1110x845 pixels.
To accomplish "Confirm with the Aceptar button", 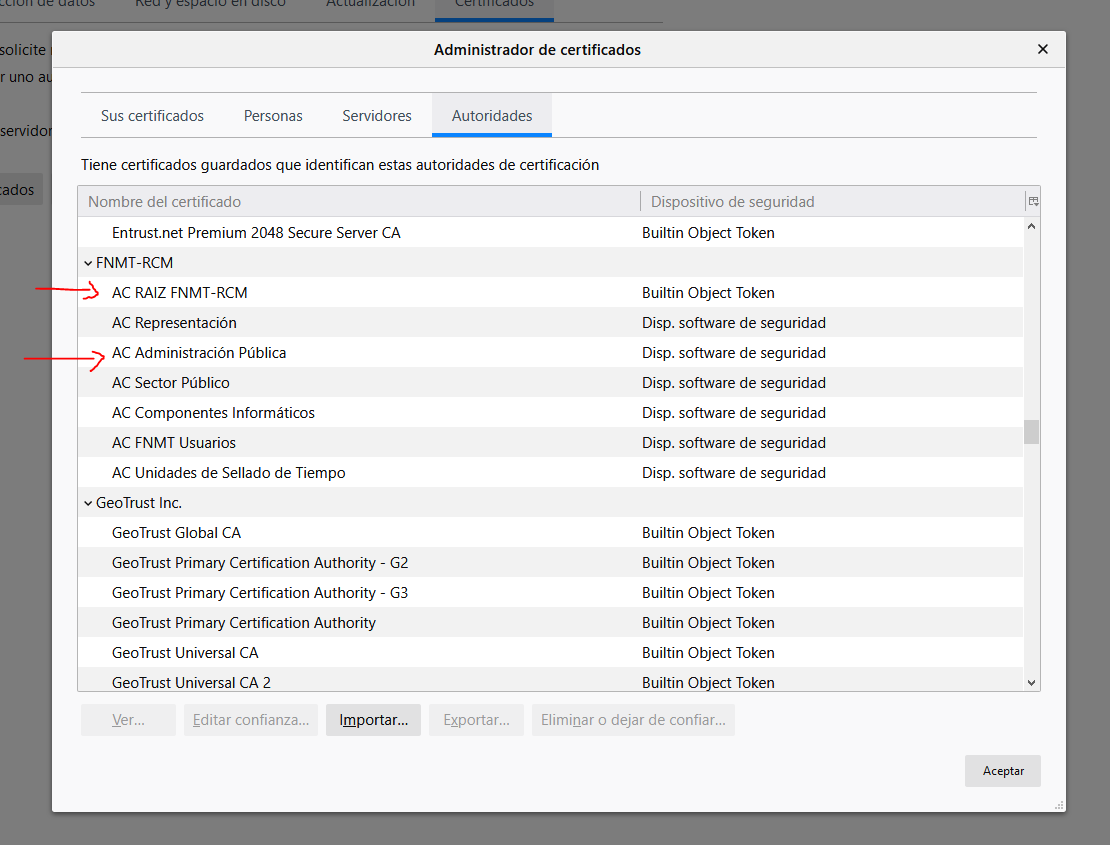I will (1002, 771).
